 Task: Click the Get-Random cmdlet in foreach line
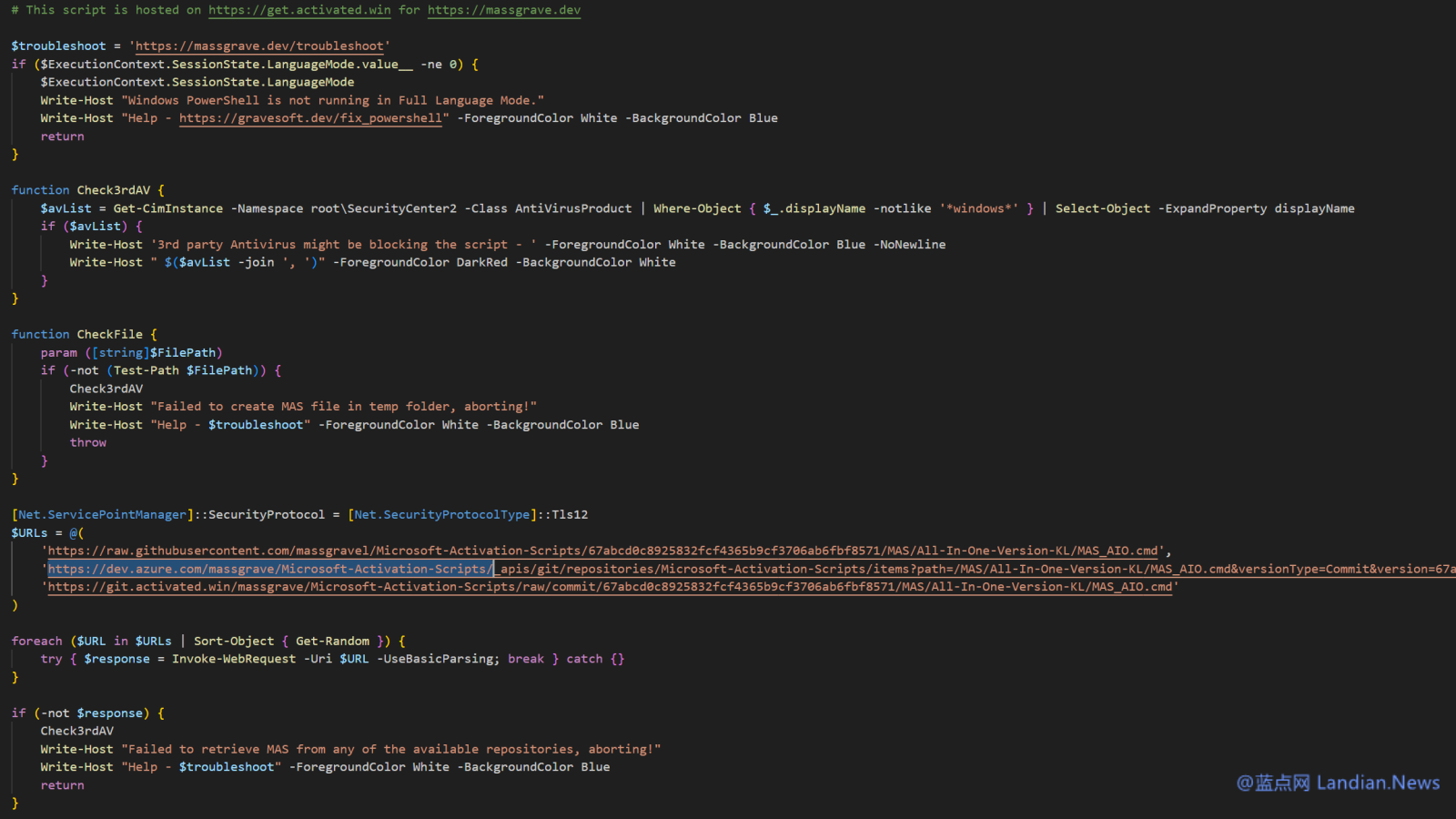click(332, 641)
